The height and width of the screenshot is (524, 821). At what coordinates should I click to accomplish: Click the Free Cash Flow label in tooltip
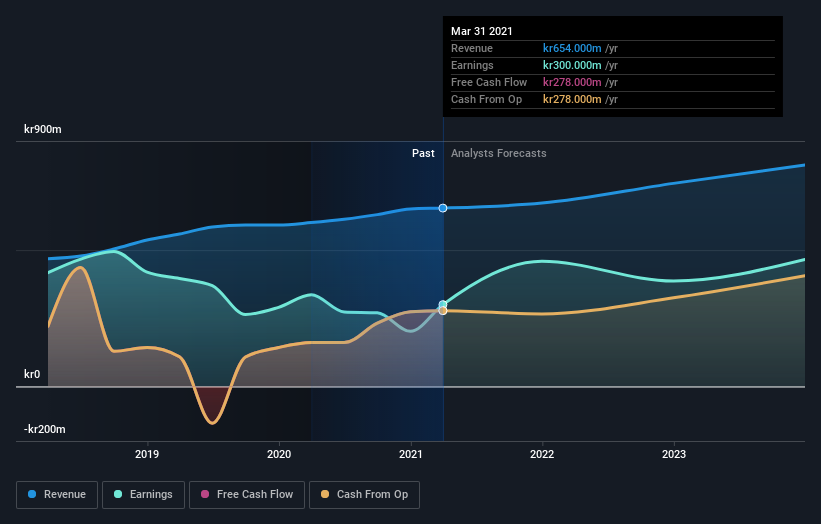coord(489,82)
